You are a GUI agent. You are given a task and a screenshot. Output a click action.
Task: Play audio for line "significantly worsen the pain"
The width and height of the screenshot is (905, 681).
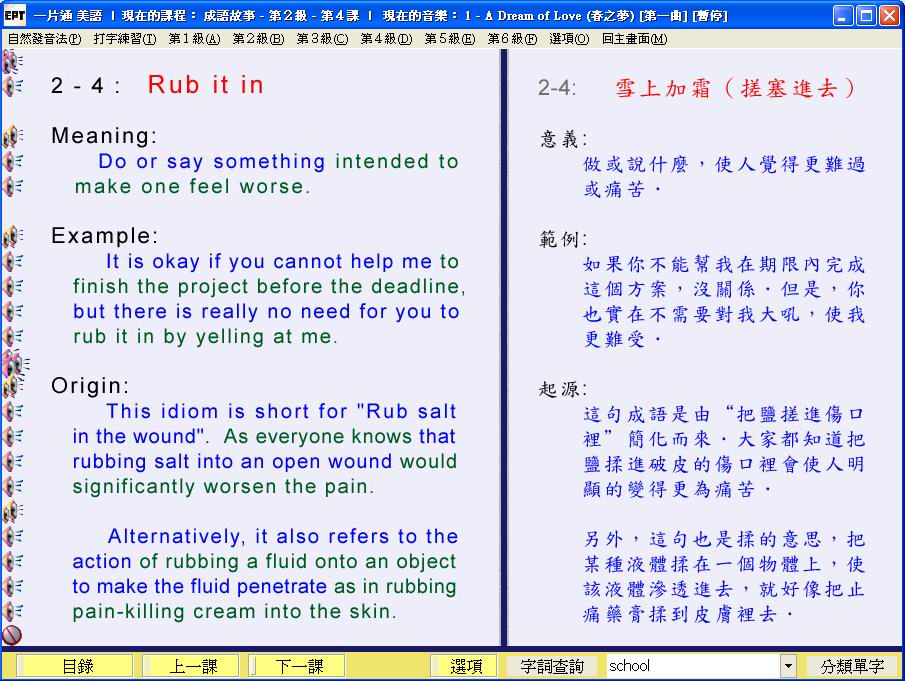[x=13, y=486]
